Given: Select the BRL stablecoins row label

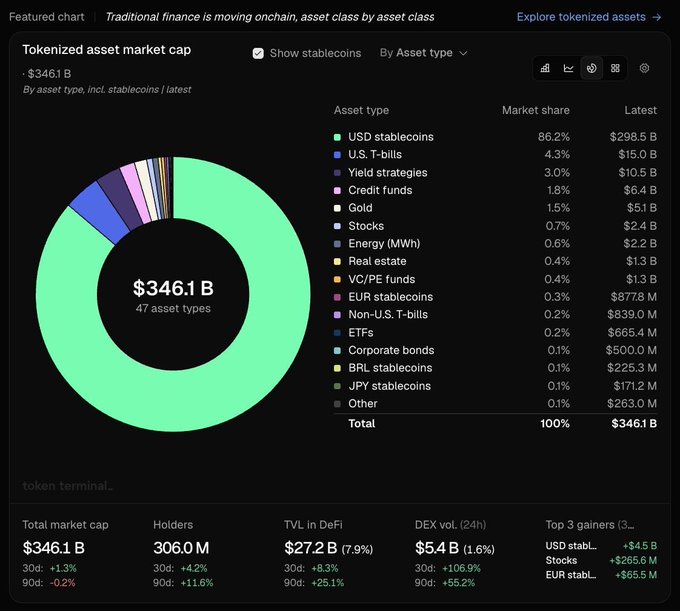Looking at the screenshot, I should tap(390, 368).
